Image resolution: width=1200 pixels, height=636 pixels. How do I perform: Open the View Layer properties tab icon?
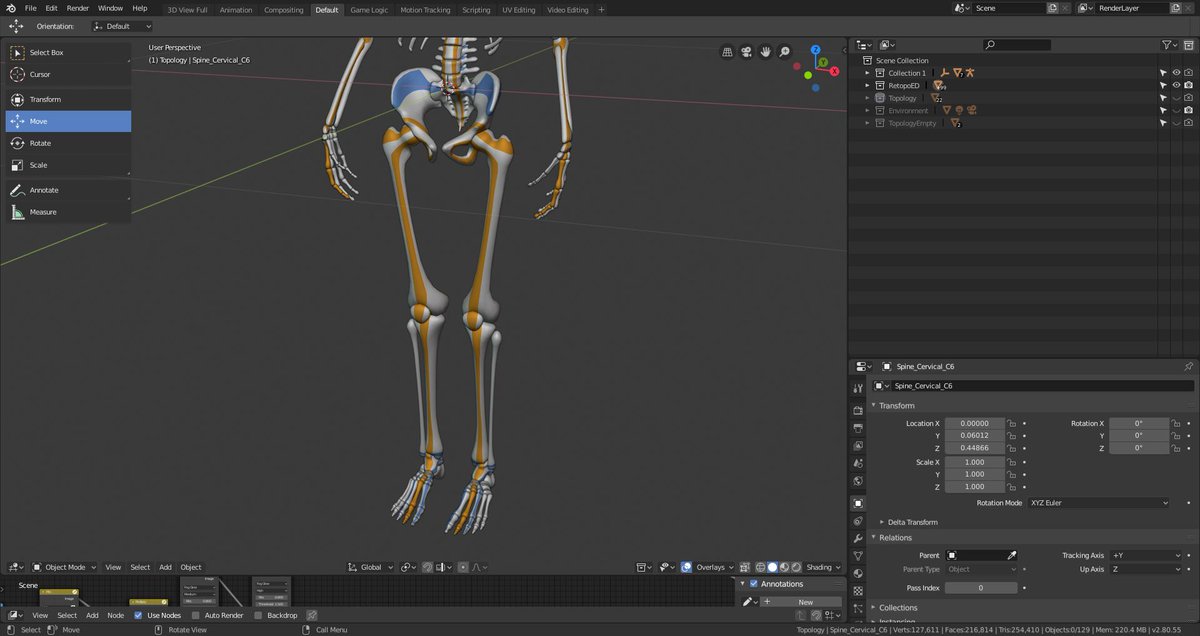click(858, 446)
